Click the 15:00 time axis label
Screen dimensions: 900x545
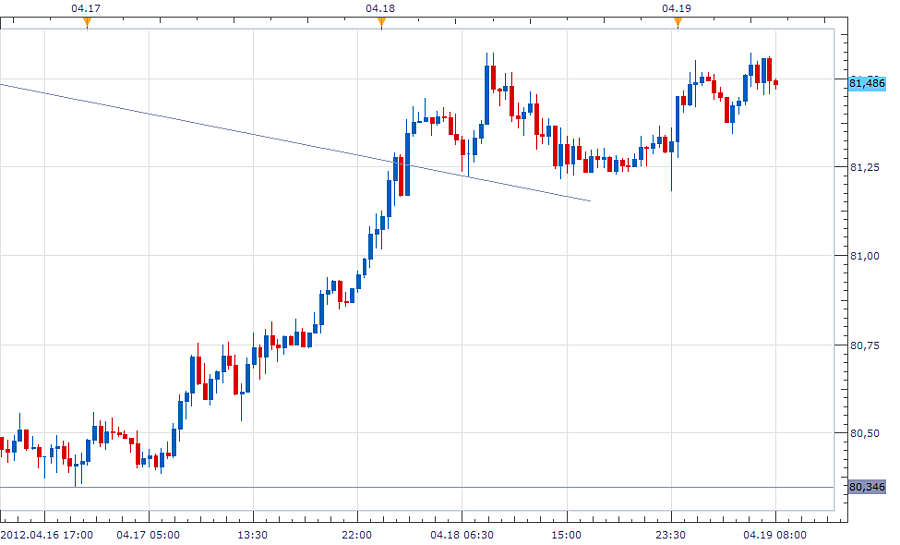566,535
